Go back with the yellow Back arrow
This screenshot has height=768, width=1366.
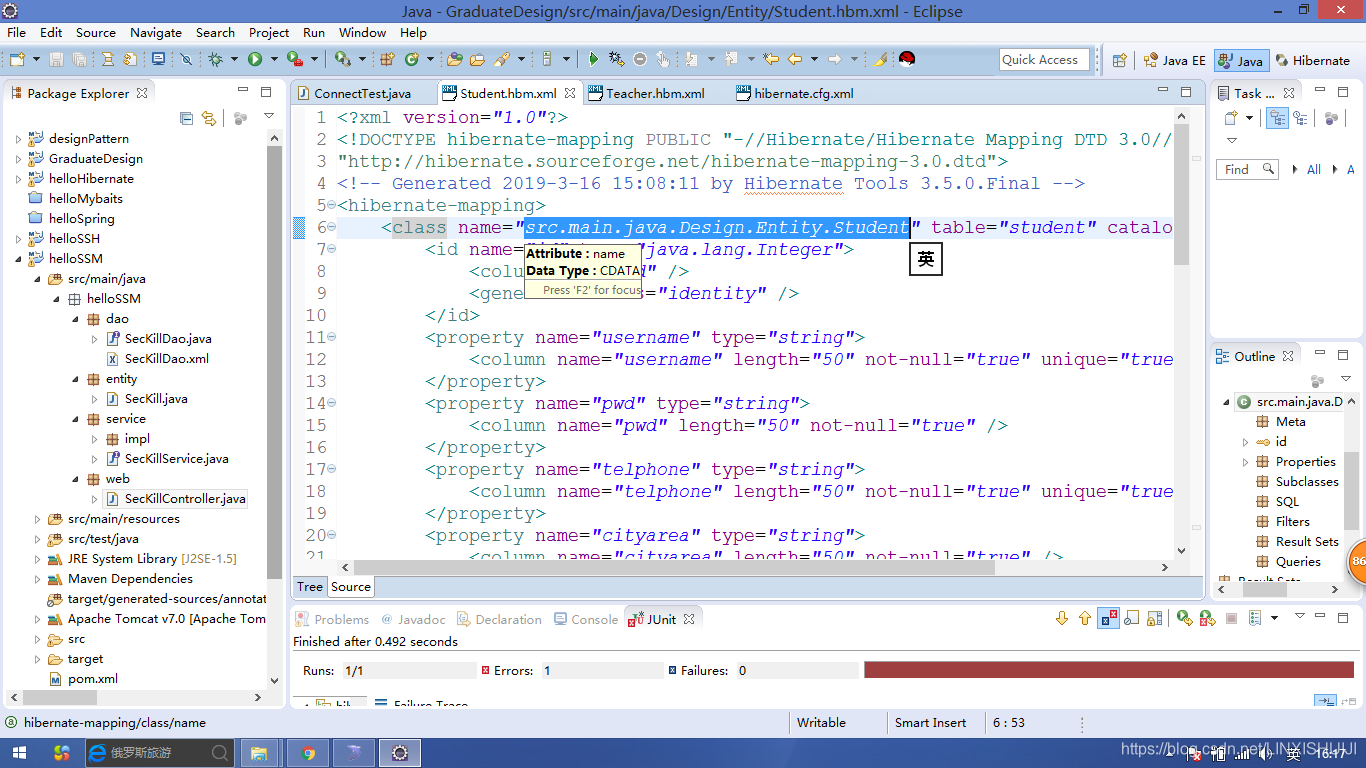coord(795,60)
